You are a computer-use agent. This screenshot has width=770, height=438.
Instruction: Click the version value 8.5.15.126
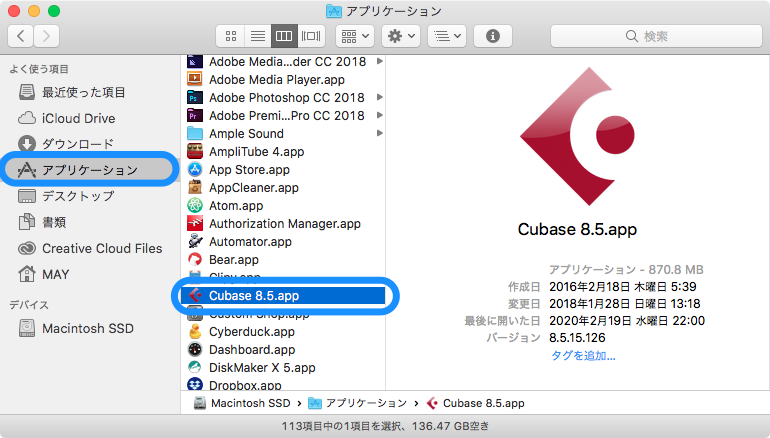coord(577,338)
